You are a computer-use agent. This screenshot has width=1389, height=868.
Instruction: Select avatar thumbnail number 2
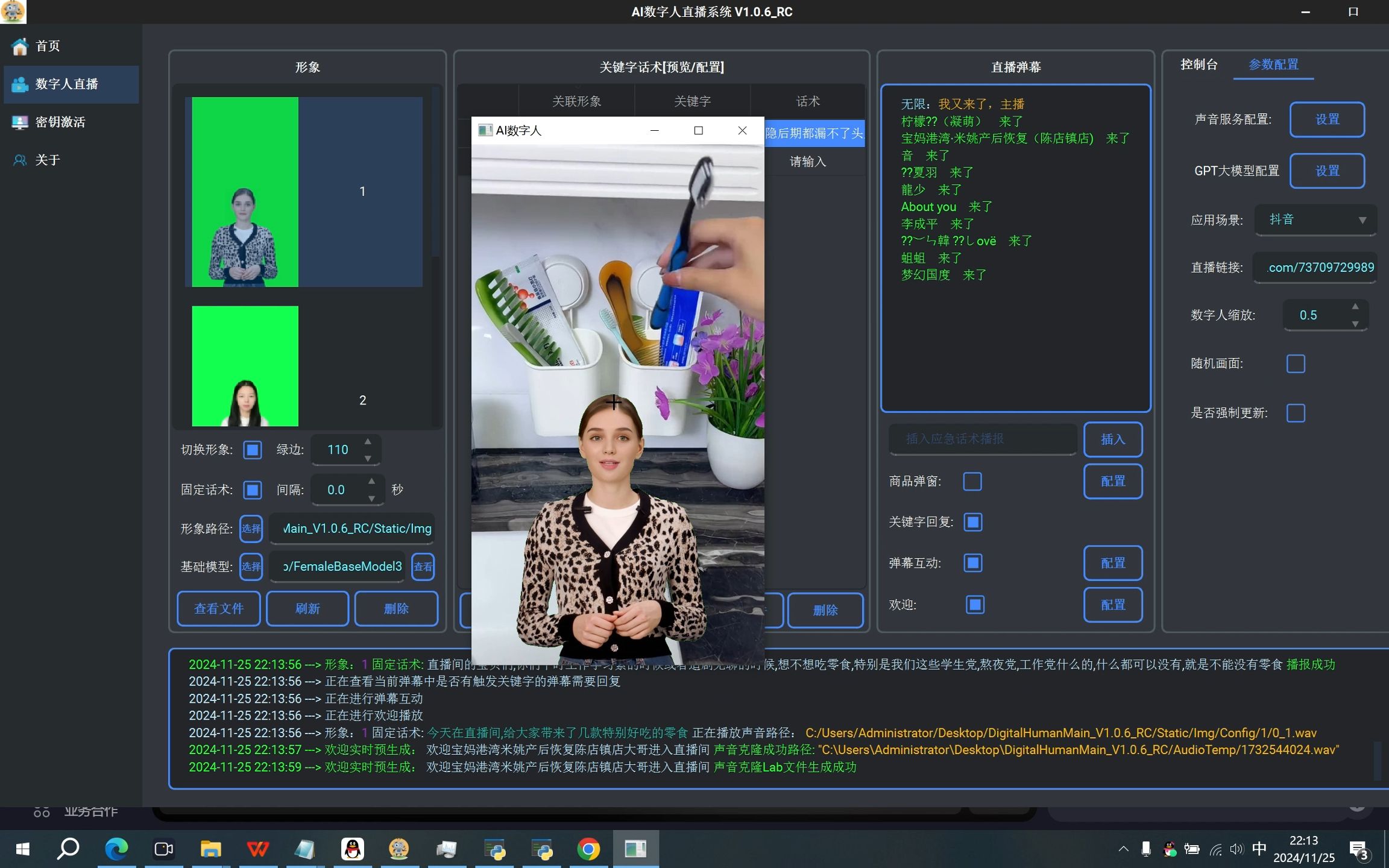click(x=245, y=366)
